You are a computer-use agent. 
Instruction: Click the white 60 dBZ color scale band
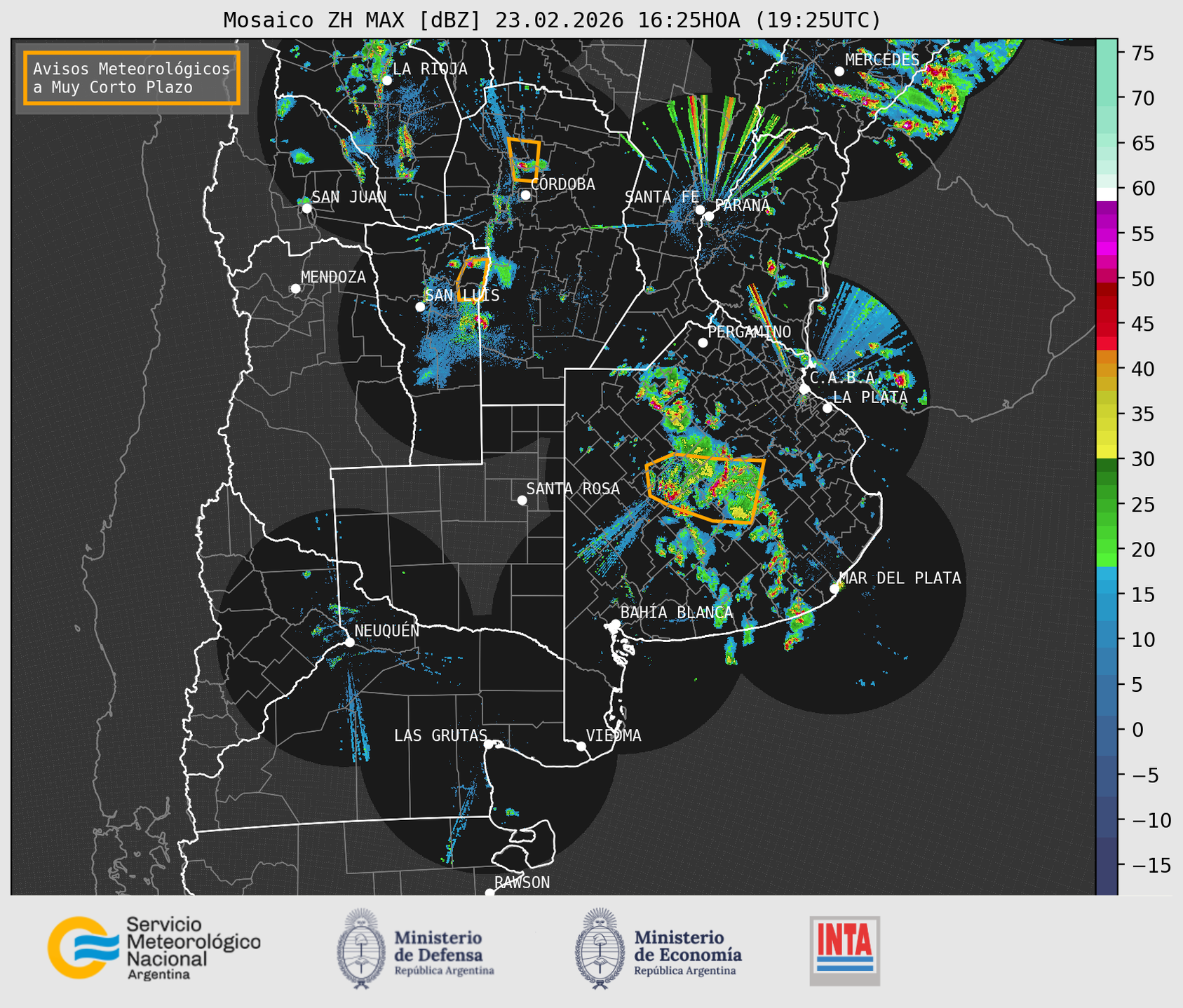(1107, 194)
